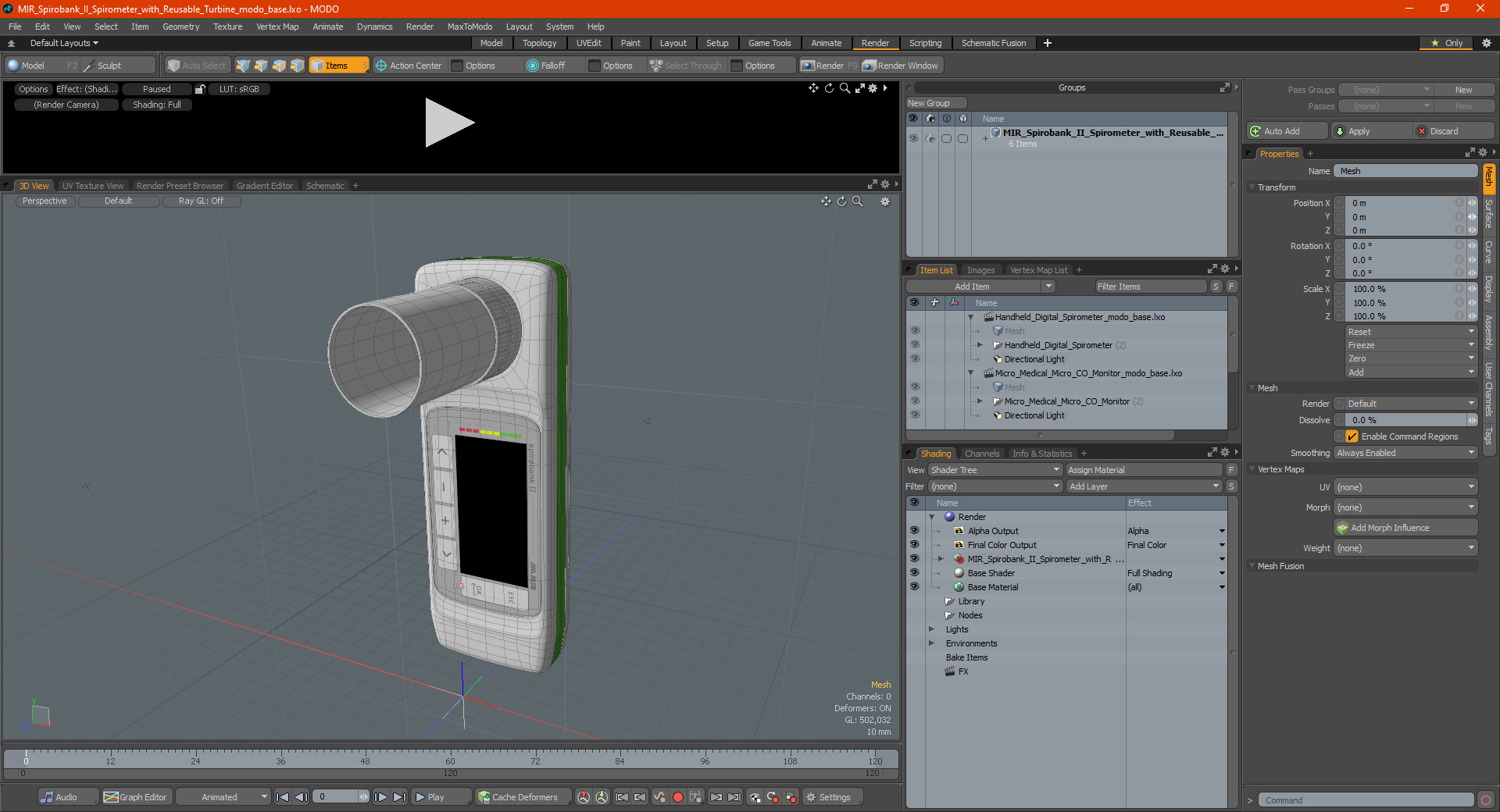
Task: Toggle visibility of Base Material layer
Action: pyautogui.click(x=914, y=587)
